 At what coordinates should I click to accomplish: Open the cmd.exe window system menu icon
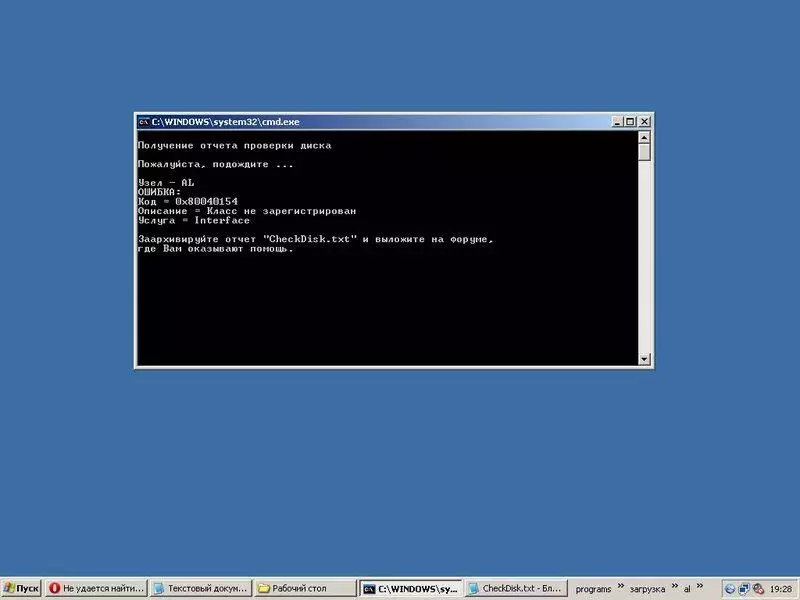point(143,122)
